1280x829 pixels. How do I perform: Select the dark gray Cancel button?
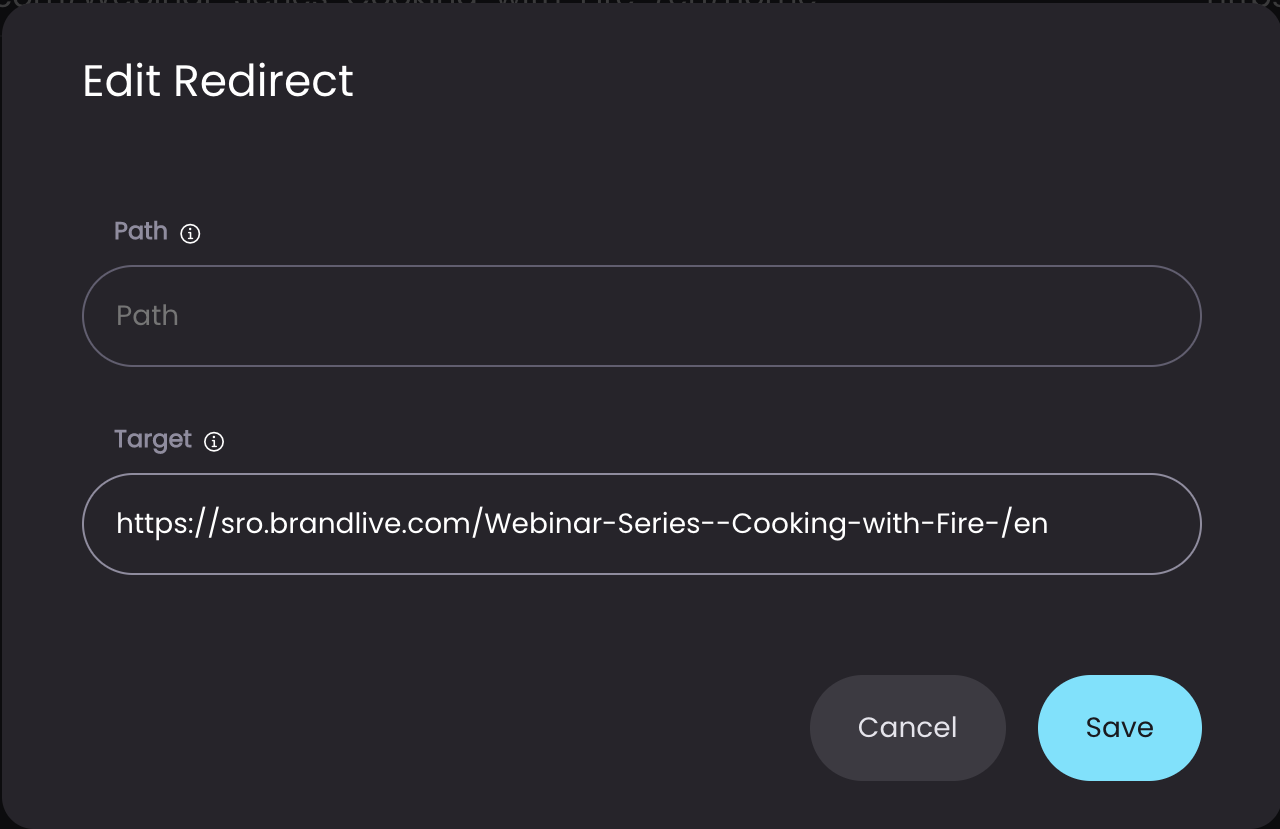click(907, 727)
